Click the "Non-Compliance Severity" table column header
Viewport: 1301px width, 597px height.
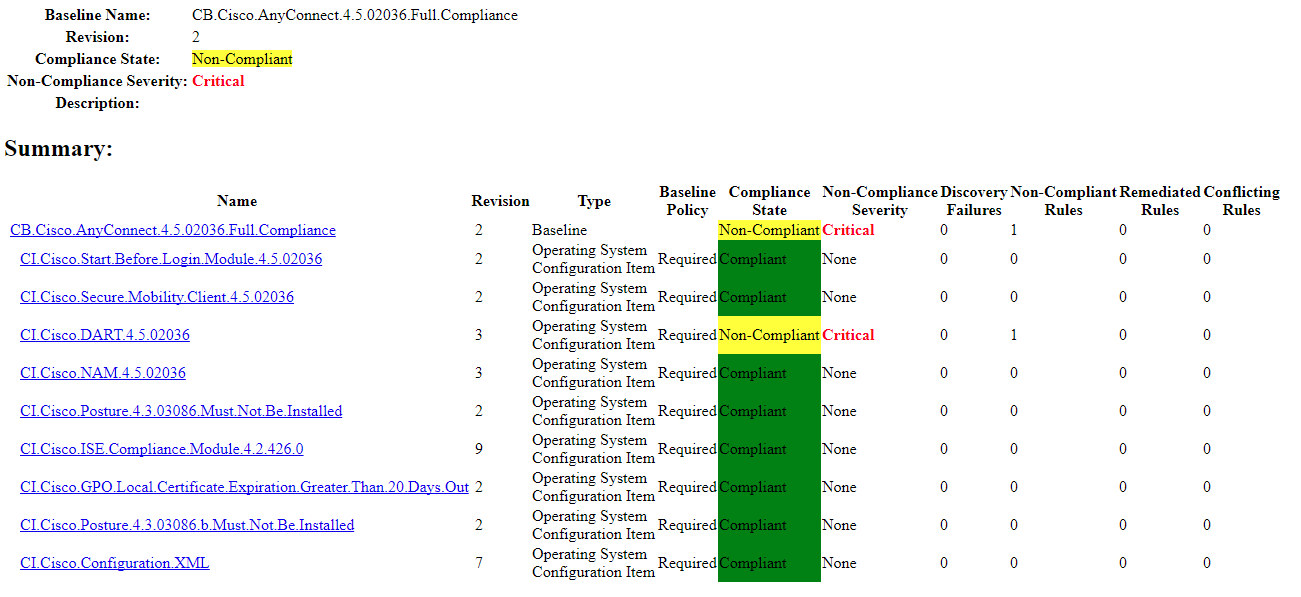(x=880, y=201)
